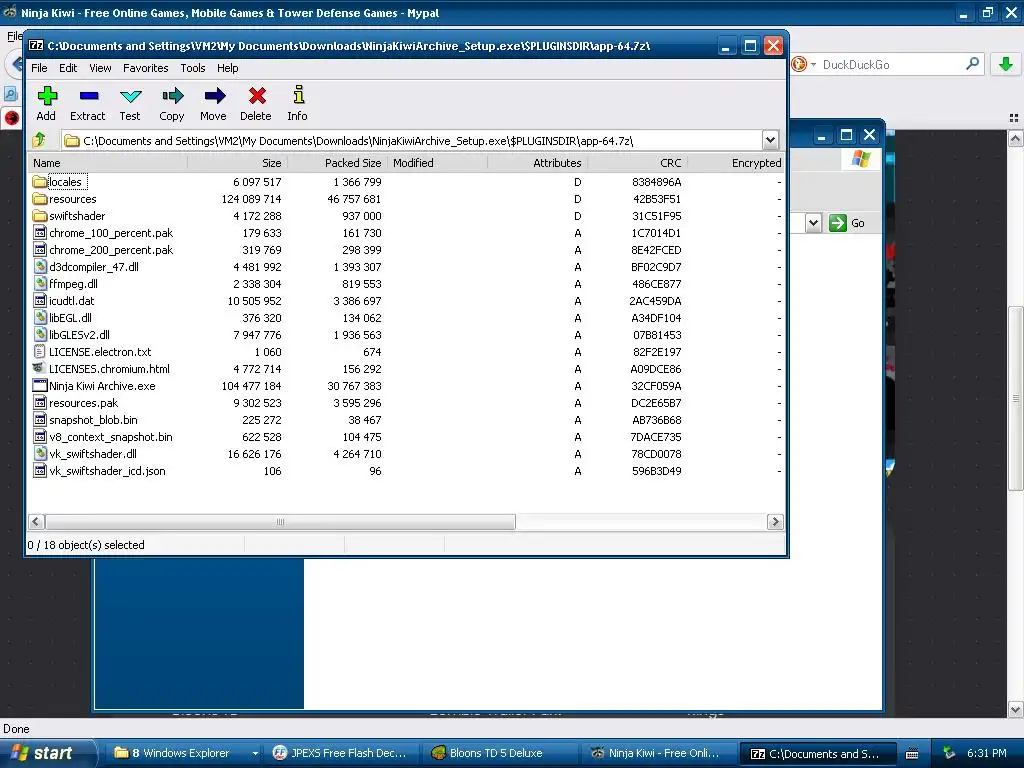Select the swiftshader folder icon

[x=40, y=216]
